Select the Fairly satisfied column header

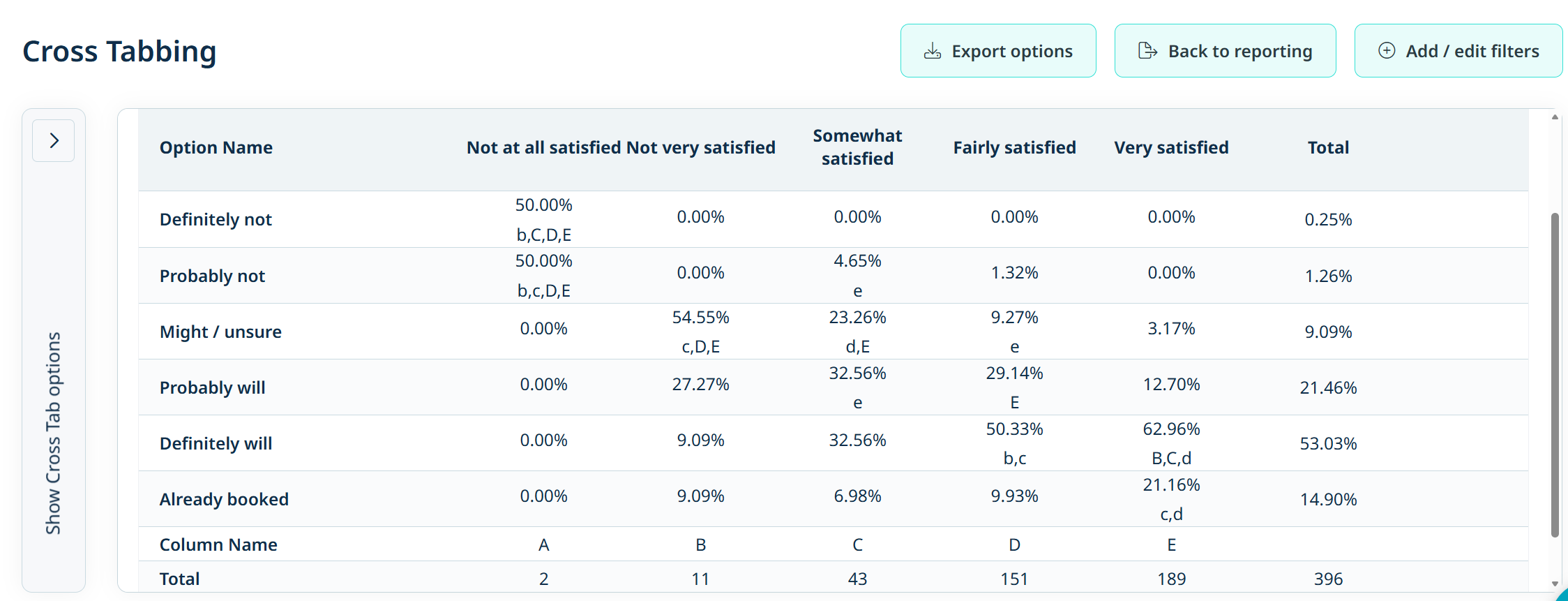1014,148
